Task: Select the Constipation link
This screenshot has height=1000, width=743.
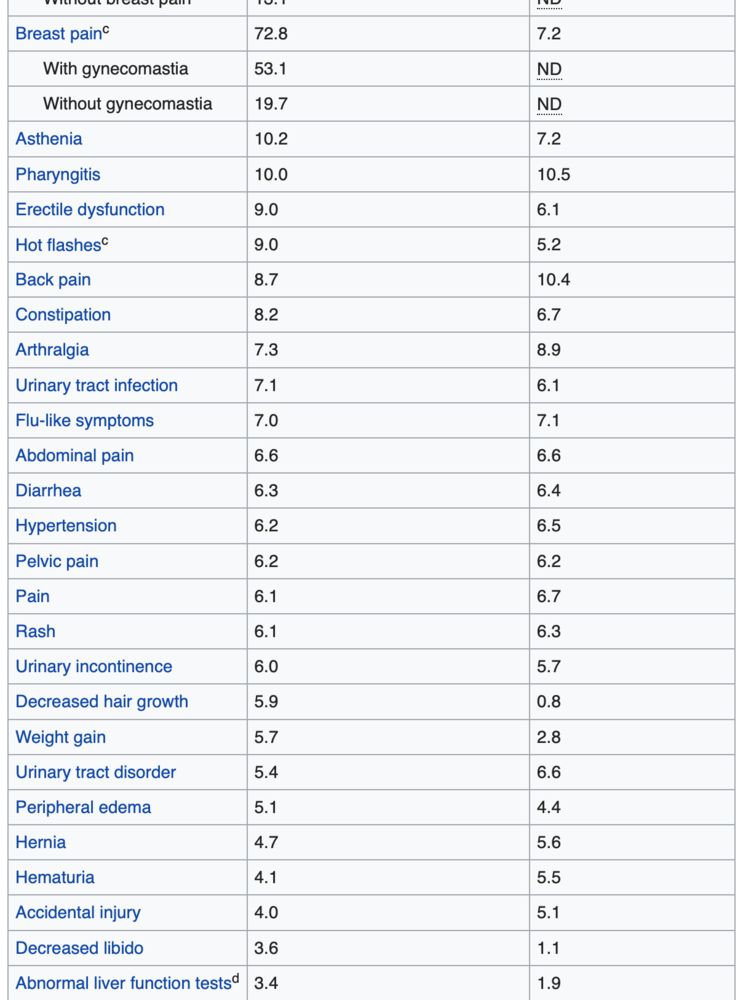Action: 63,315
